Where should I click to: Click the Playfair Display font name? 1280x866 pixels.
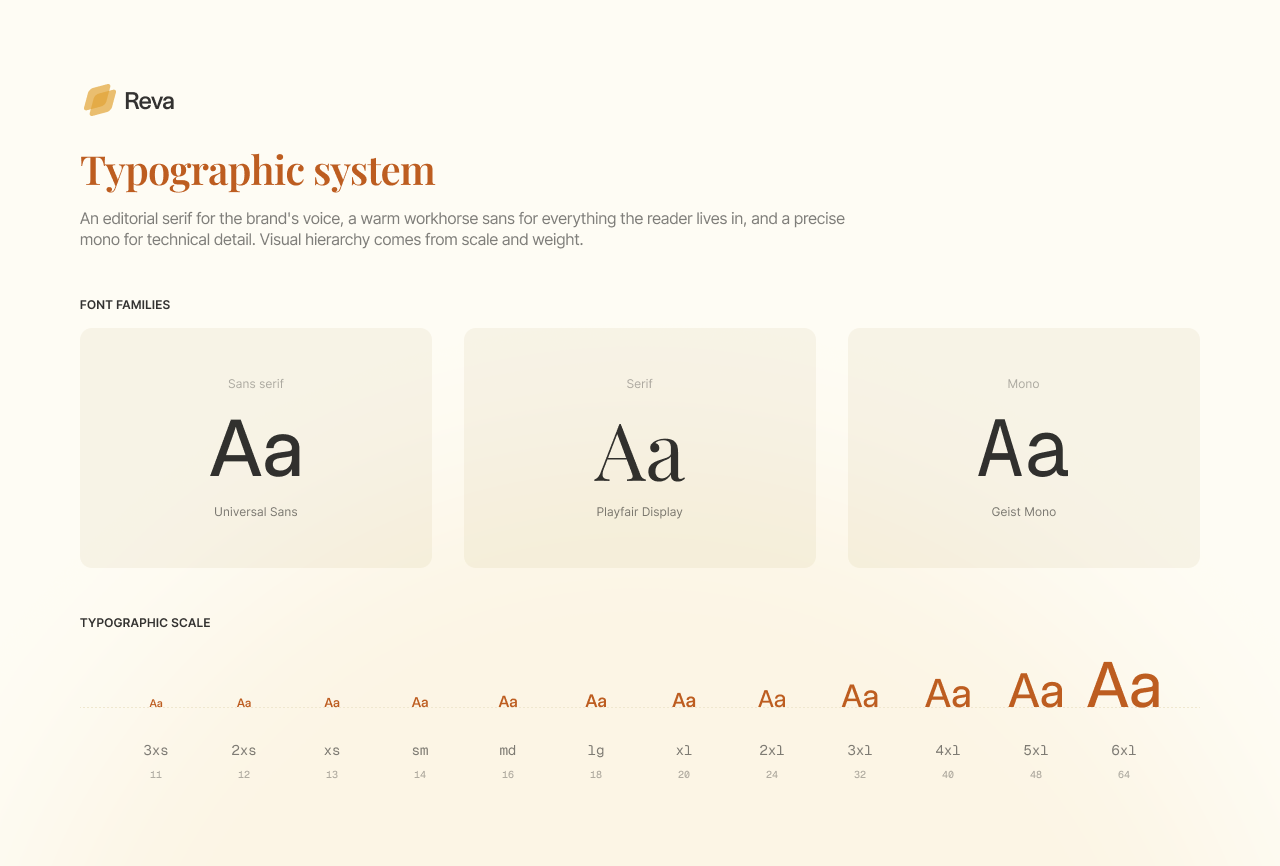pyautogui.click(x=640, y=512)
